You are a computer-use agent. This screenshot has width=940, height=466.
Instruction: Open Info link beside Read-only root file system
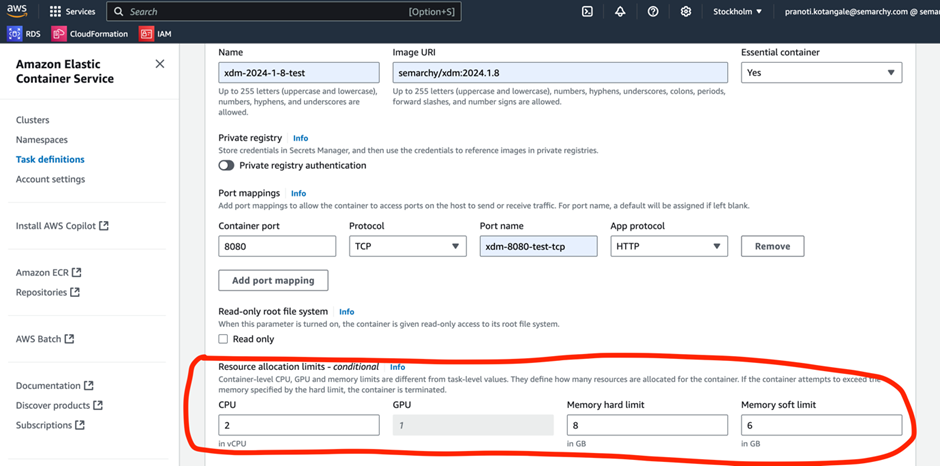(347, 312)
